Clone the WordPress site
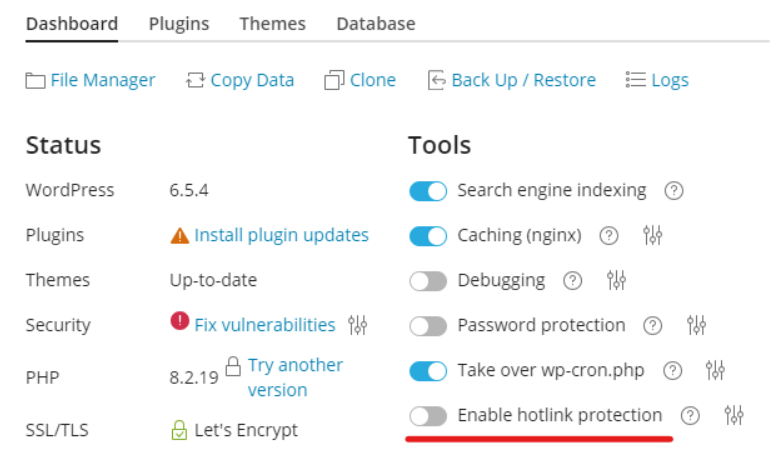Viewport: 782px width, 467px height. point(360,80)
